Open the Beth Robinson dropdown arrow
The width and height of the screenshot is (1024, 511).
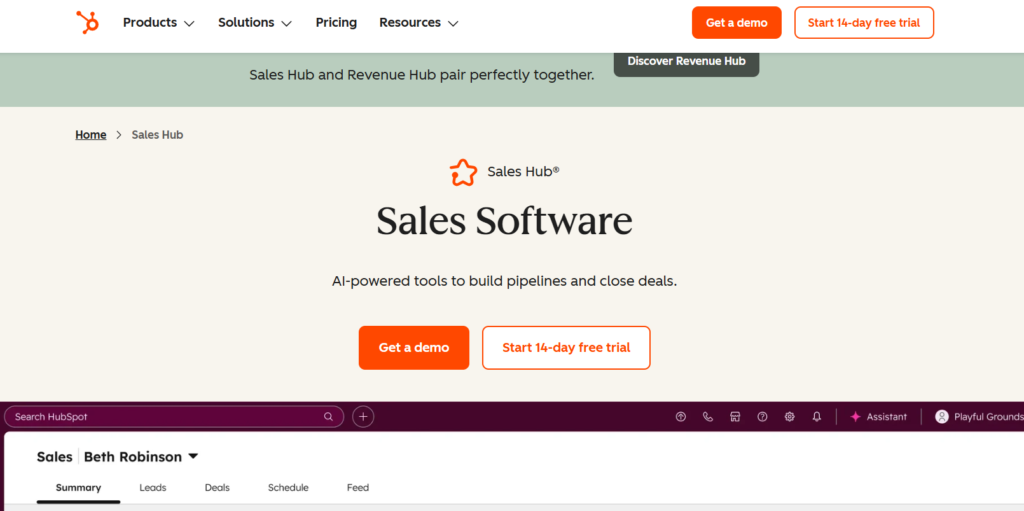193,457
